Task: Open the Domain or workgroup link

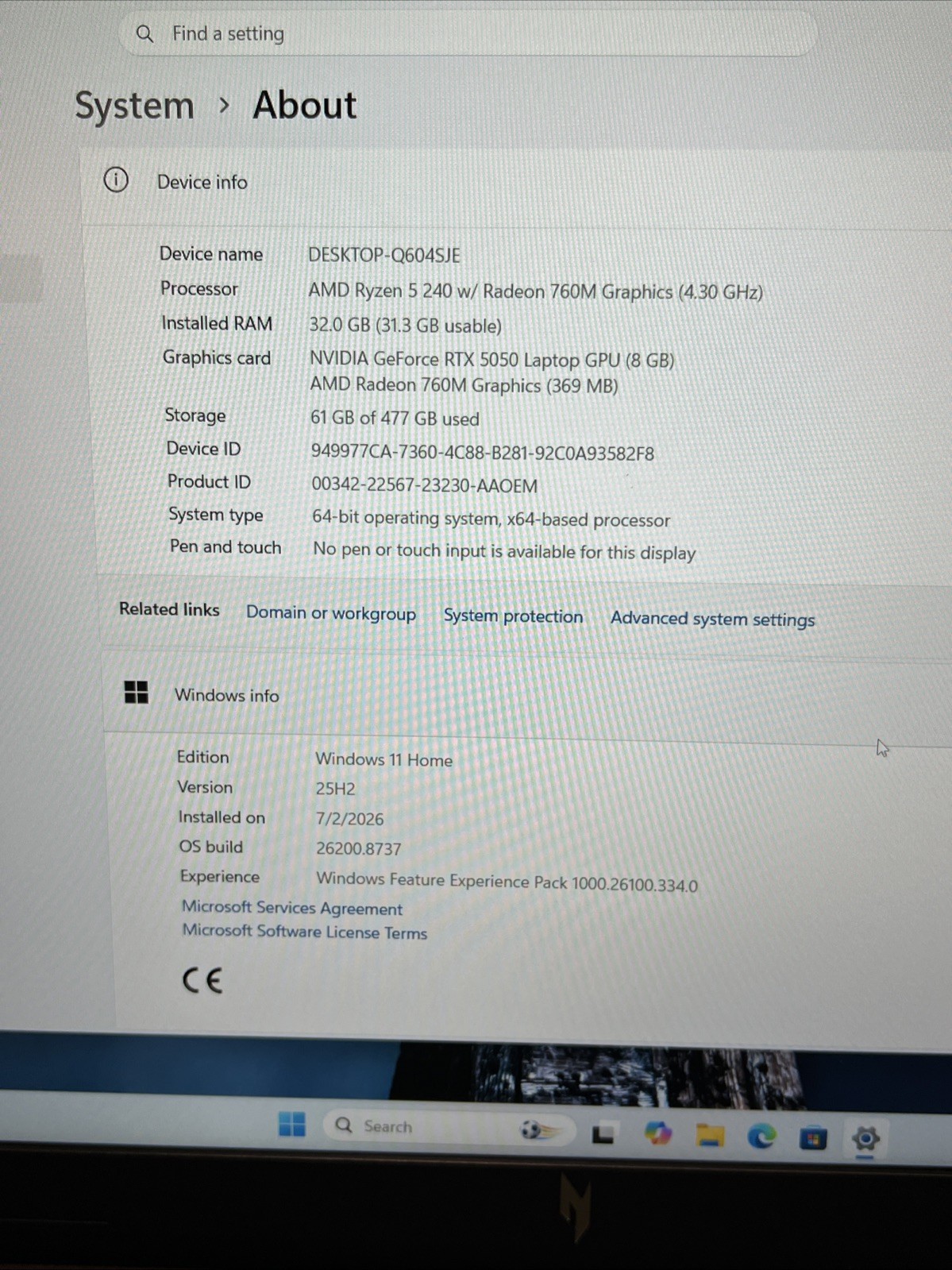Action: point(330,613)
